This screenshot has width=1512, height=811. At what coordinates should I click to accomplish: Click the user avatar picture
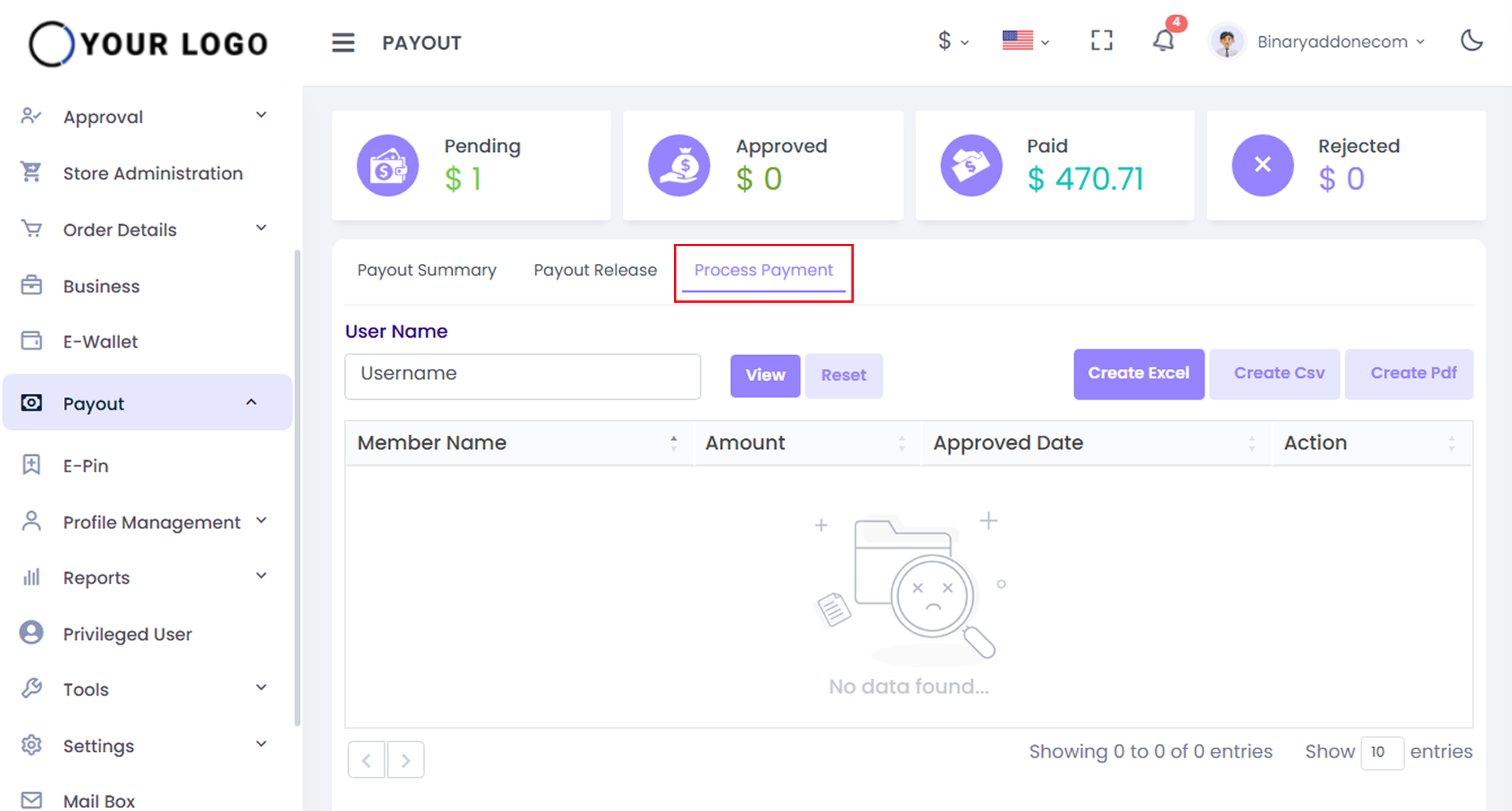tap(1227, 42)
